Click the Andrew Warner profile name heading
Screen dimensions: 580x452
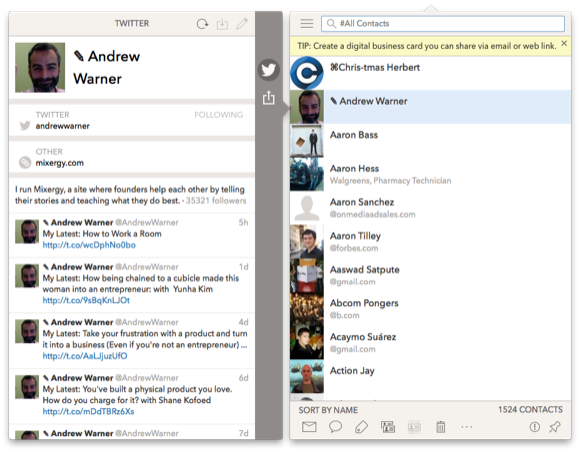tap(107, 67)
